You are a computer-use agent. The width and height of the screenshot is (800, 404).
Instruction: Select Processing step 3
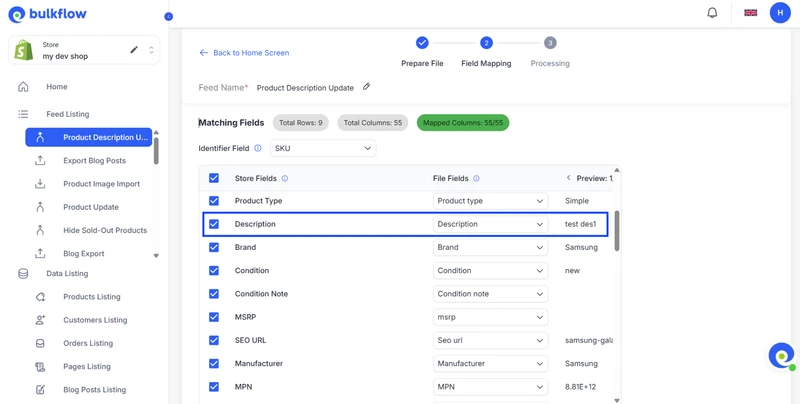click(x=550, y=53)
